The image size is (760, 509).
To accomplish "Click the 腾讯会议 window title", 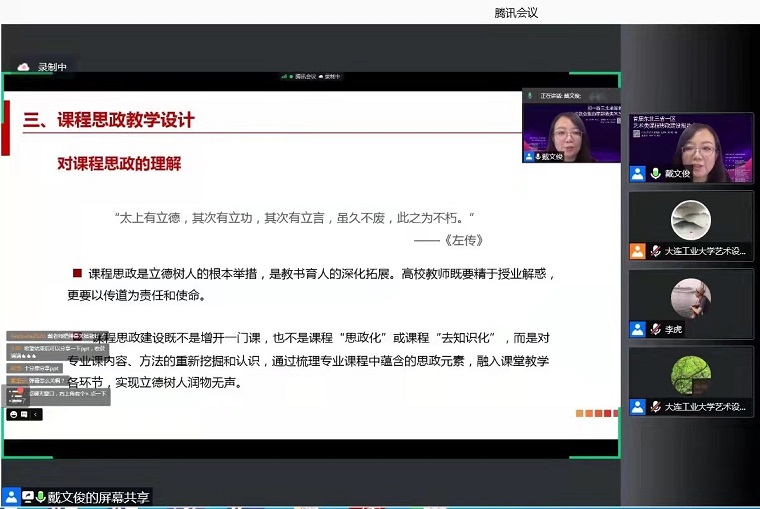I will [x=516, y=12].
